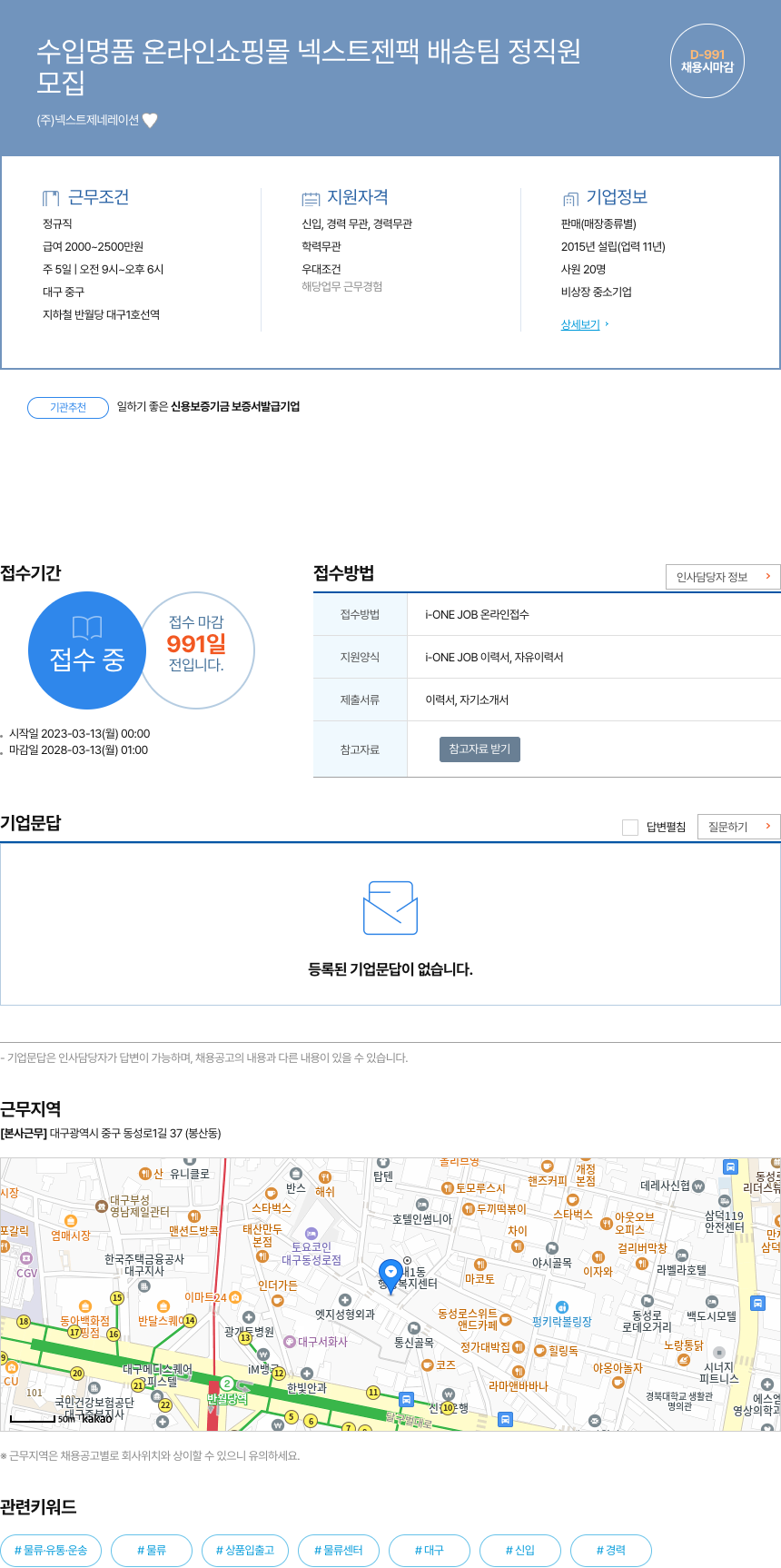781x1568 pixels.
Task: Click the 노랑통닭 map marker
Action: pyautogui.click(x=684, y=1360)
